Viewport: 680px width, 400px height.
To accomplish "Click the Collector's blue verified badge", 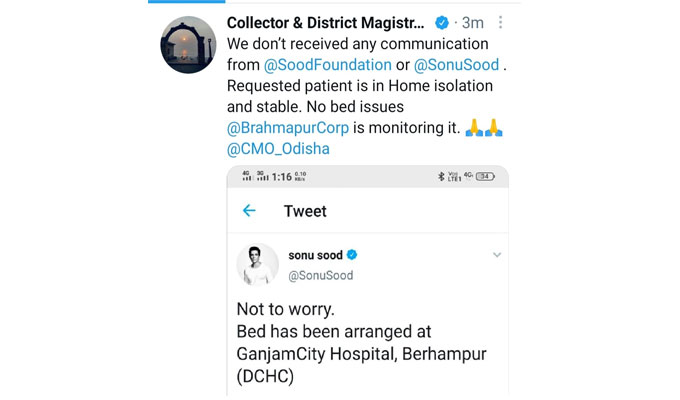I will click(442, 22).
